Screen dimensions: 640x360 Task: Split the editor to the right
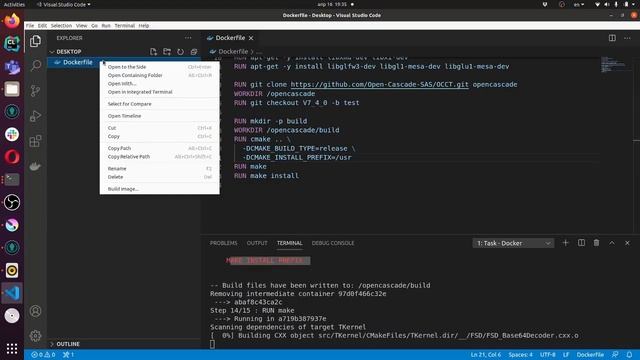click(612, 38)
